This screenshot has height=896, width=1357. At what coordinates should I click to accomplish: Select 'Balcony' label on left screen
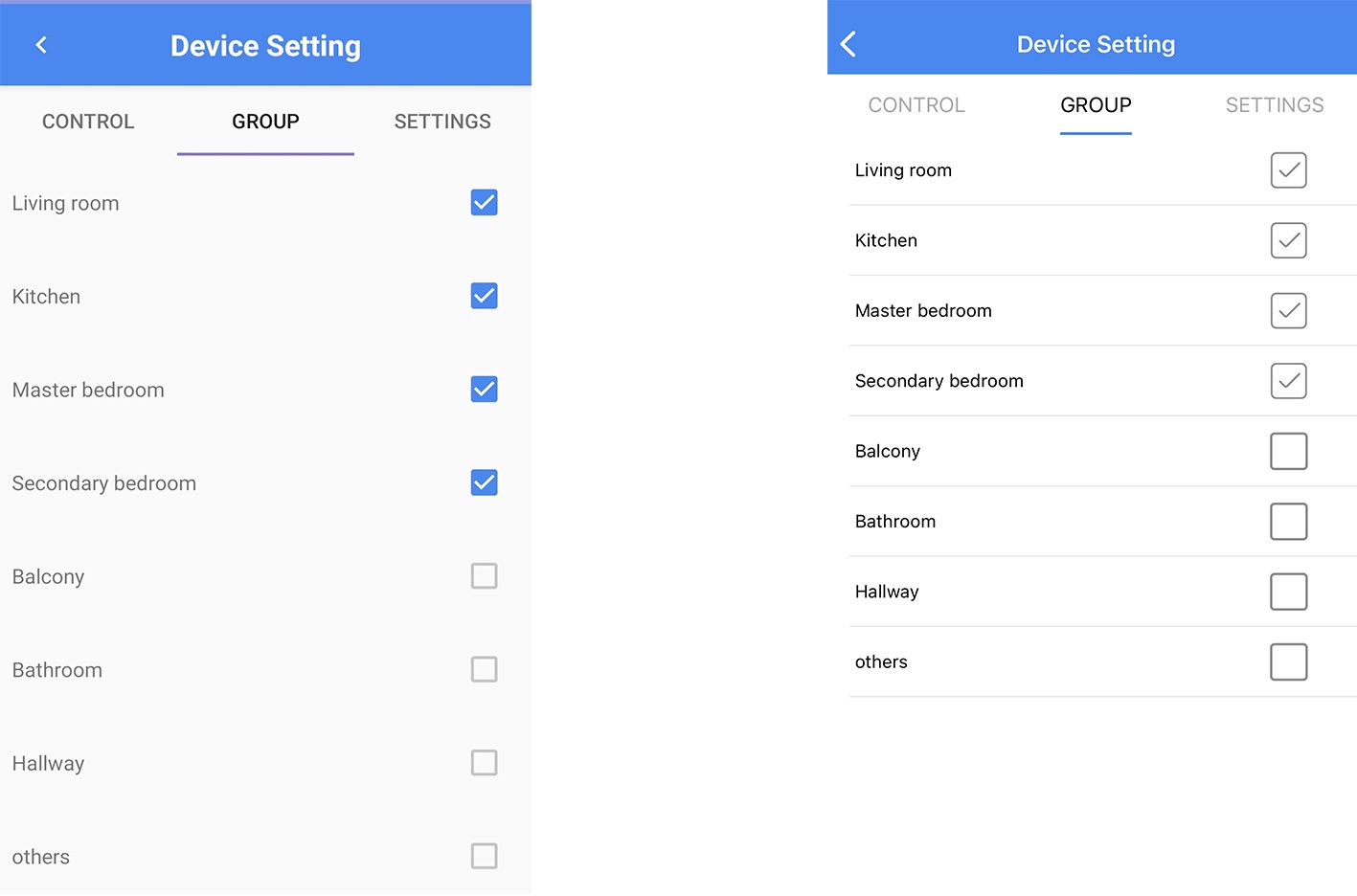tap(48, 577)
